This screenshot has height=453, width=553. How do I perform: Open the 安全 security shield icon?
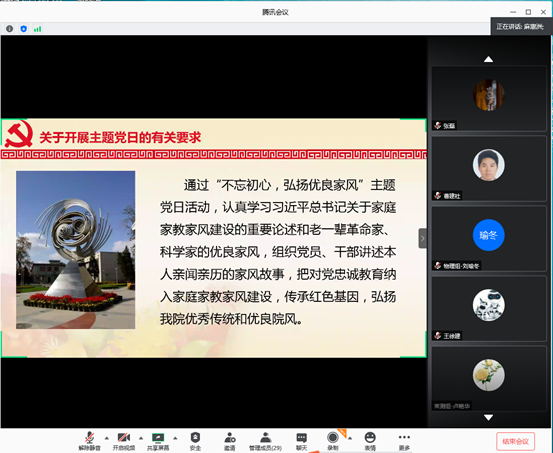coord(195,441)
